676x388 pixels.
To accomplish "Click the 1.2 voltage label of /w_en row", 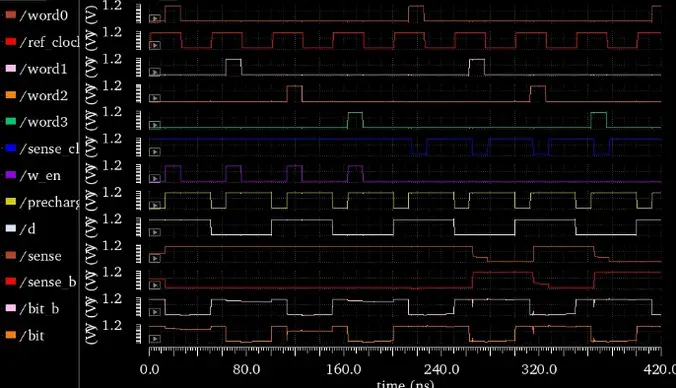I will [112, 166].
